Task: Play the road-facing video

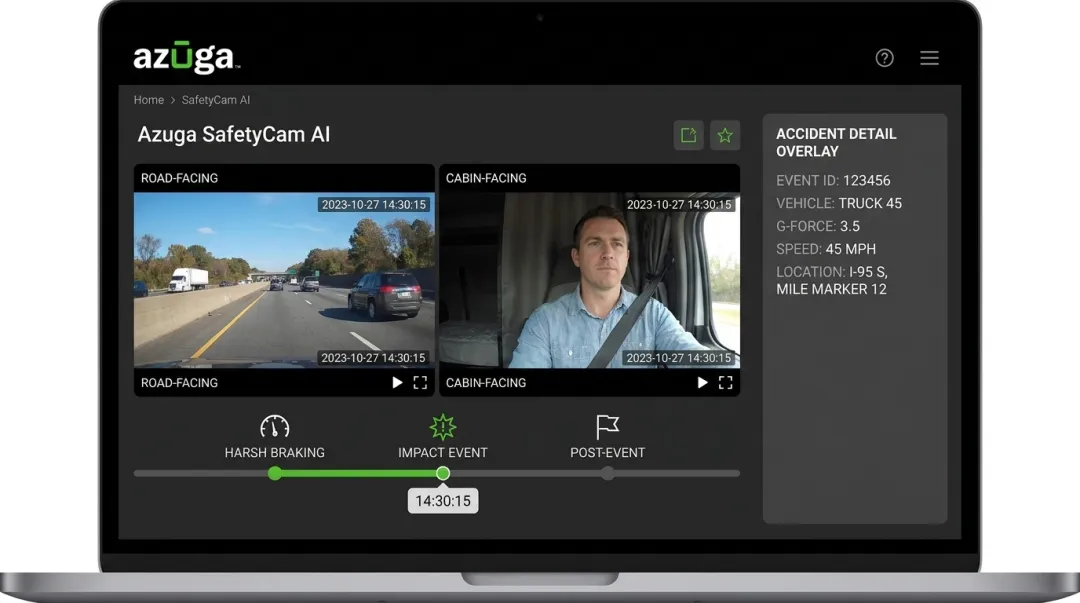Action: tap(397, 382)
